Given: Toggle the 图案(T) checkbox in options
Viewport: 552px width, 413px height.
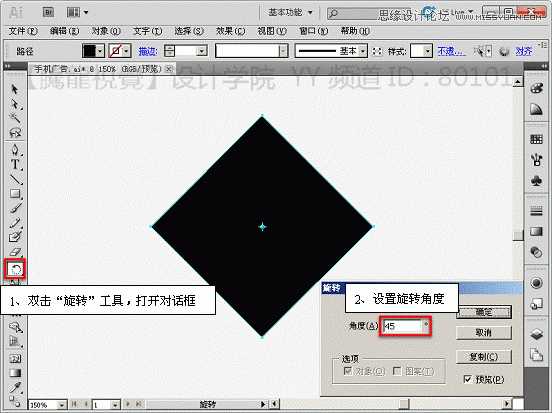Looking at the screenshot, I should click(x=397, y=371).
